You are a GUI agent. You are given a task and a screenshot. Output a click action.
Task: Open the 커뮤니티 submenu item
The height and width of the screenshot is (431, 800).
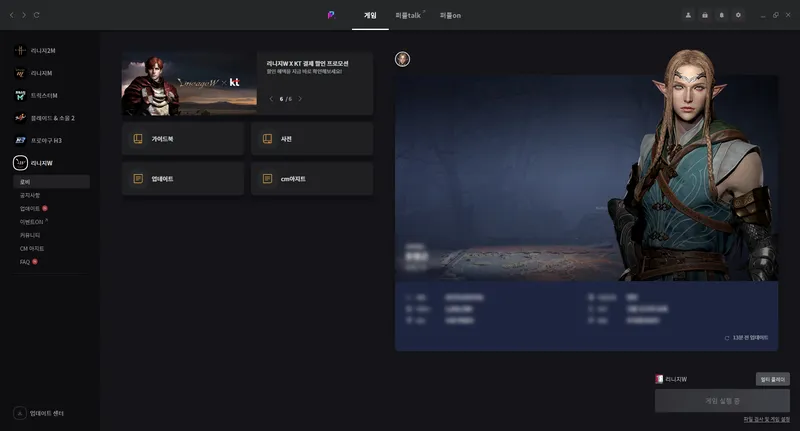[30, 235]
